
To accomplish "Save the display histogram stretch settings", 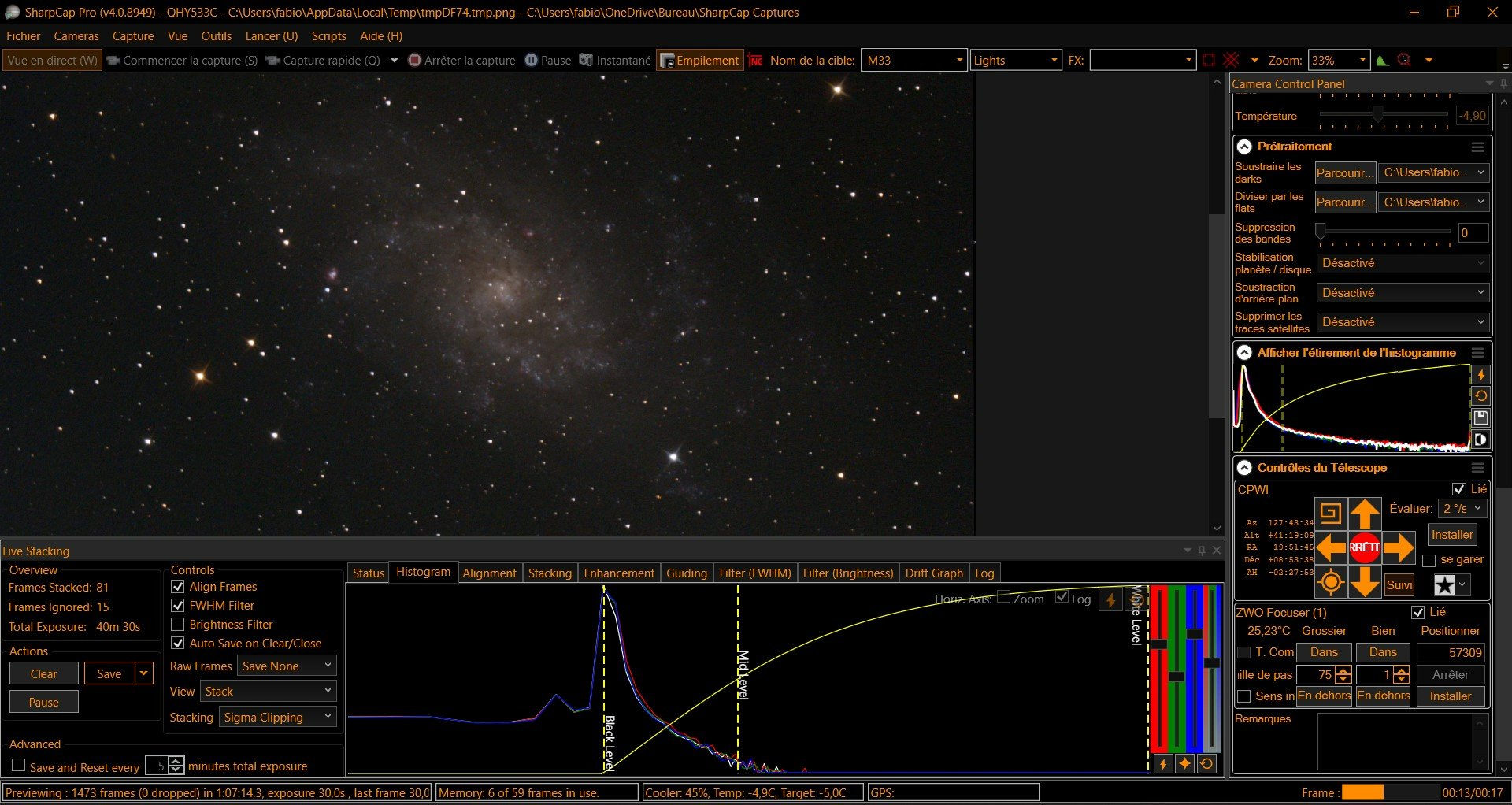I will (x=1480, y=417).
